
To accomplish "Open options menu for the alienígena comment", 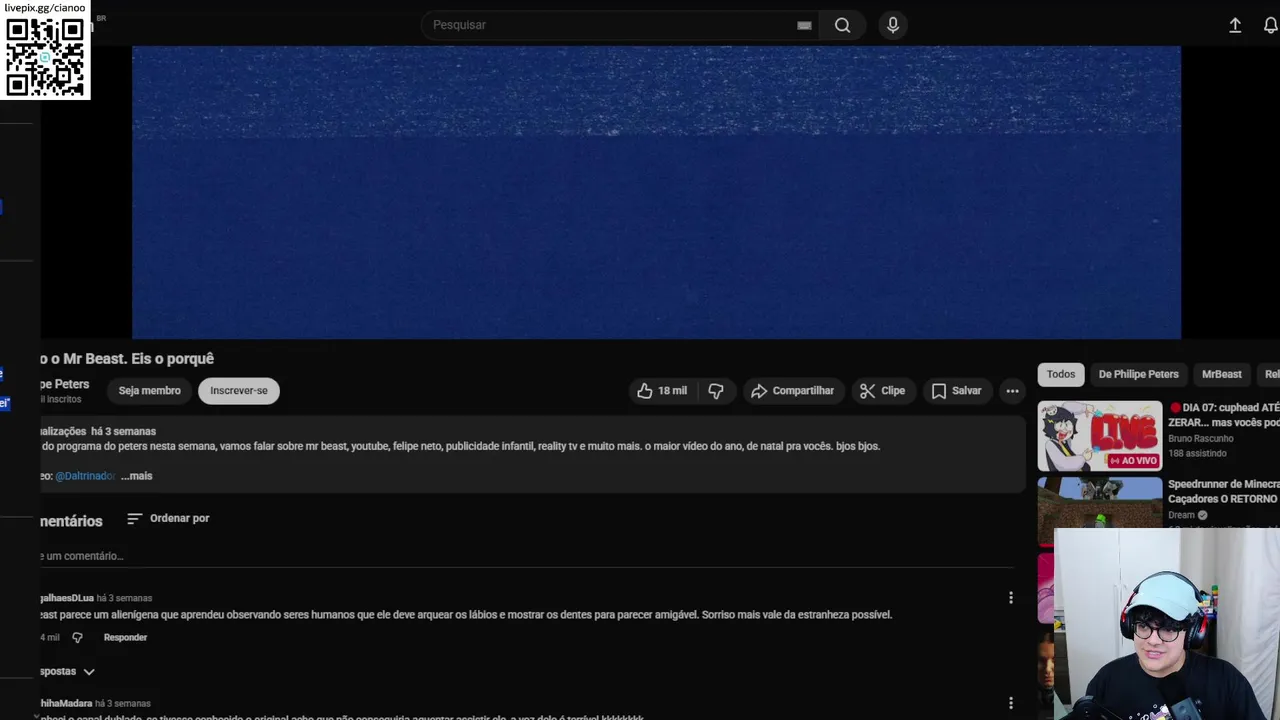I will (1011, 597).
